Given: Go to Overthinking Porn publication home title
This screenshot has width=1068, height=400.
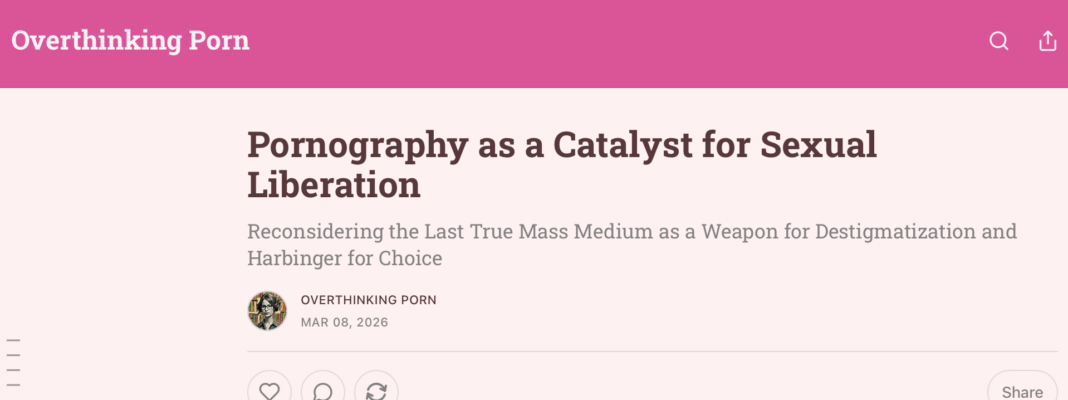Looking at the screenshot, I should [130, 41].
